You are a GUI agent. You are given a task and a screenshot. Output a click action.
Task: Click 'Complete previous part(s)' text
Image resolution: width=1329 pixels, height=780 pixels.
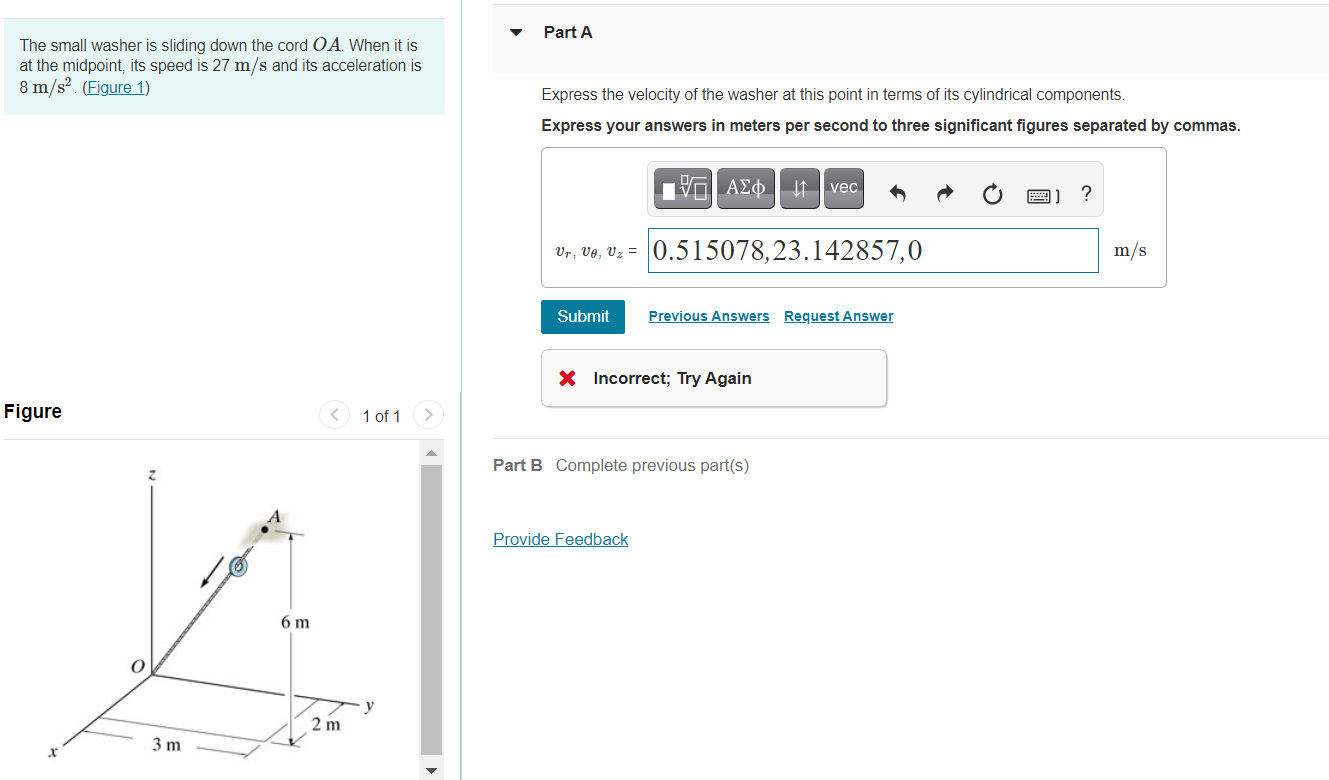point(652,465)
